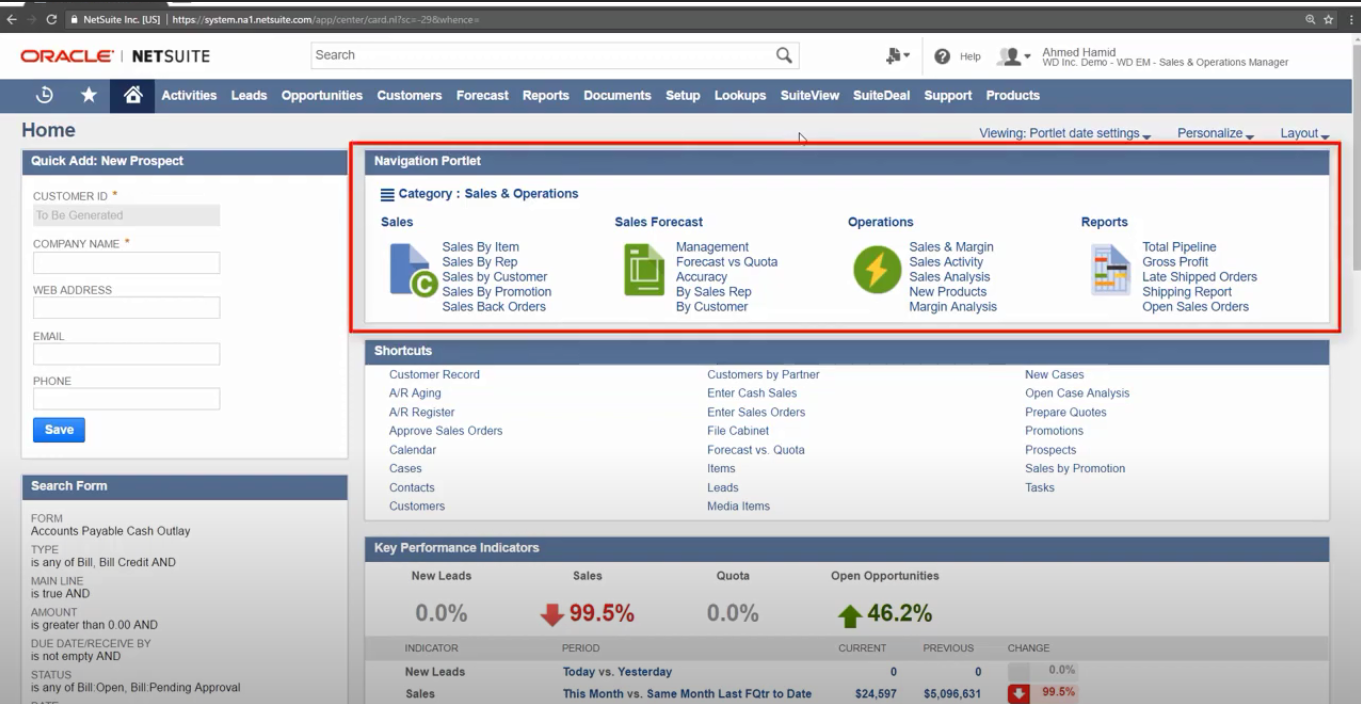The image size is (1361, 704).
Task: Click the Help question mark icon
Action: coord(942,57)
